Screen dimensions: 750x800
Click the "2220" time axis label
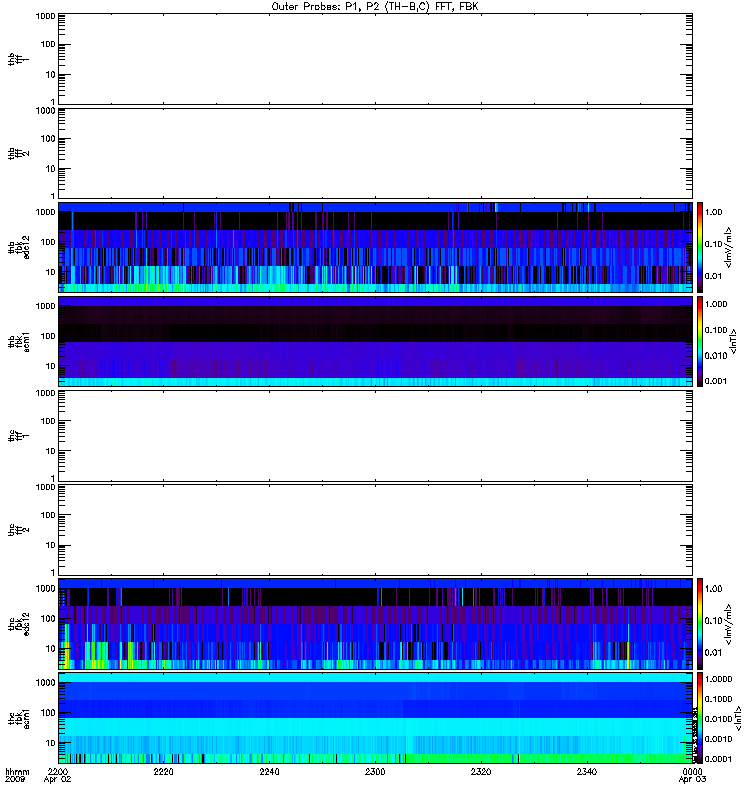(x=163, y=771)
